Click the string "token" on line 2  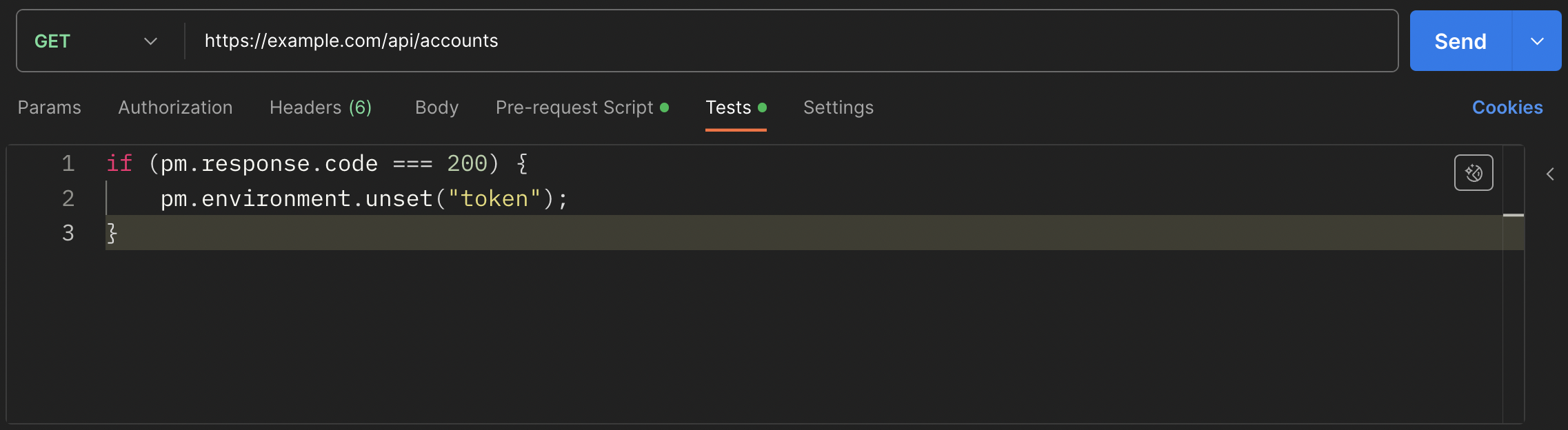coord(494,198)
